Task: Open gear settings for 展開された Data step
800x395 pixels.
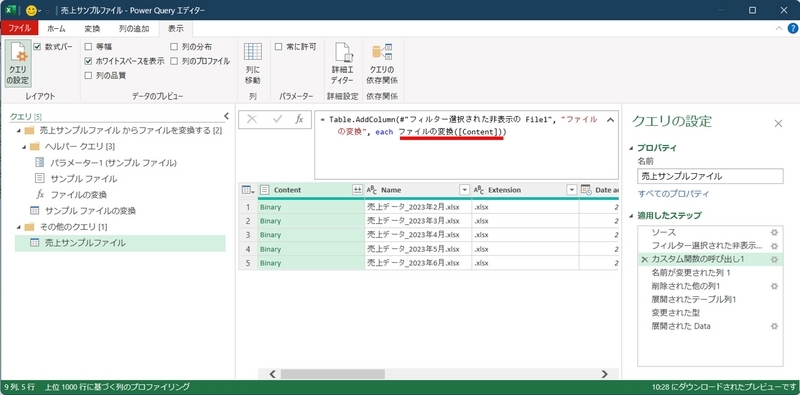Action: tap(774, 326)
